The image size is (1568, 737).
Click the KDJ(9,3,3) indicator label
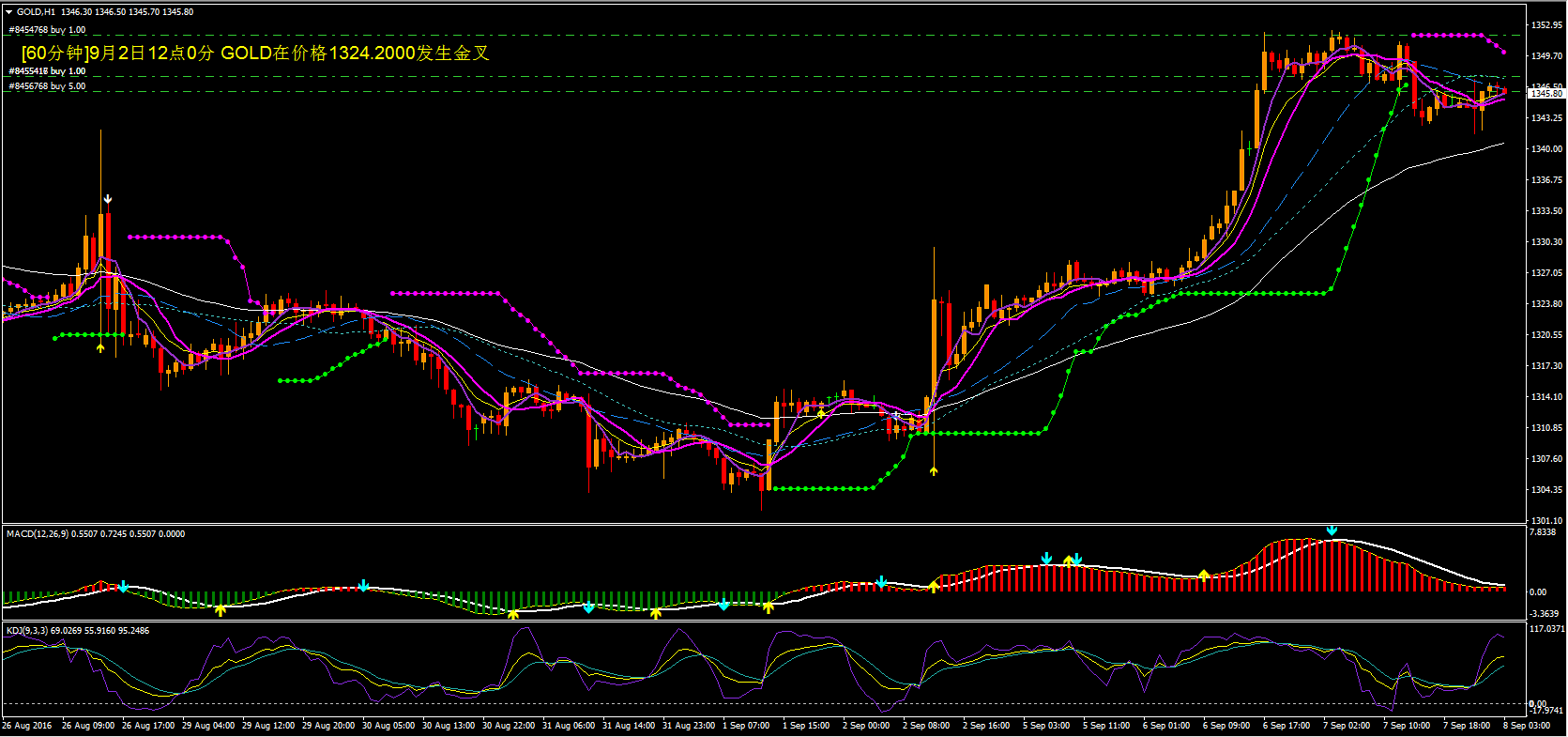[x=77, y=631]
